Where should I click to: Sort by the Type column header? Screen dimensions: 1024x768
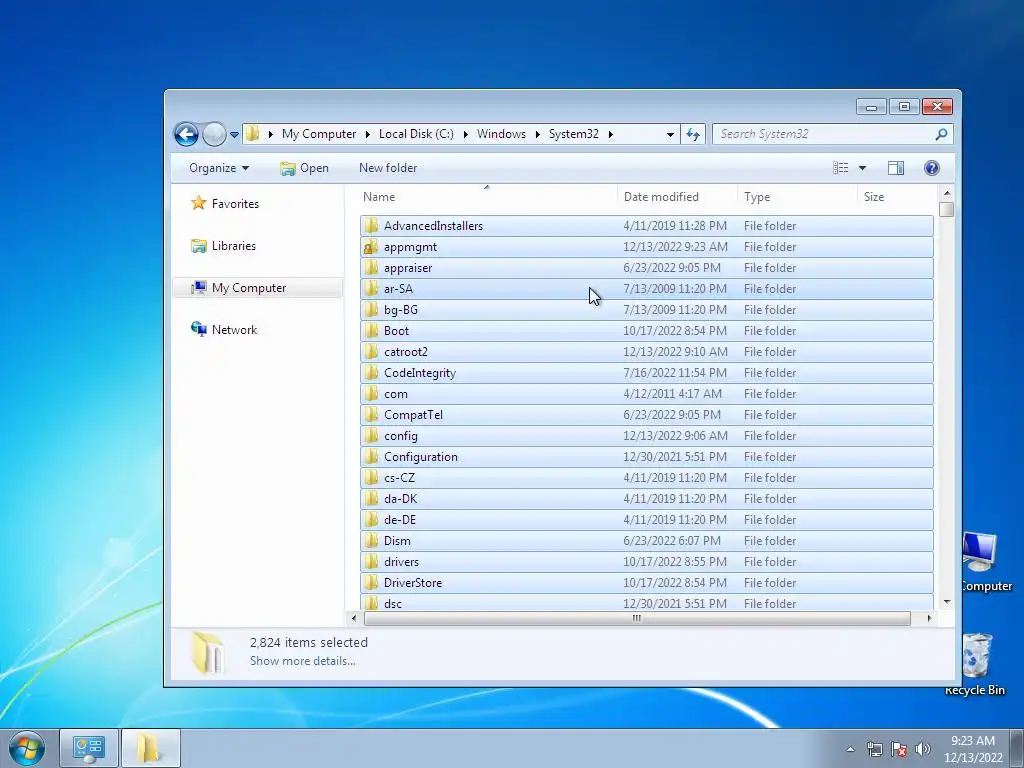coord(796,197)
